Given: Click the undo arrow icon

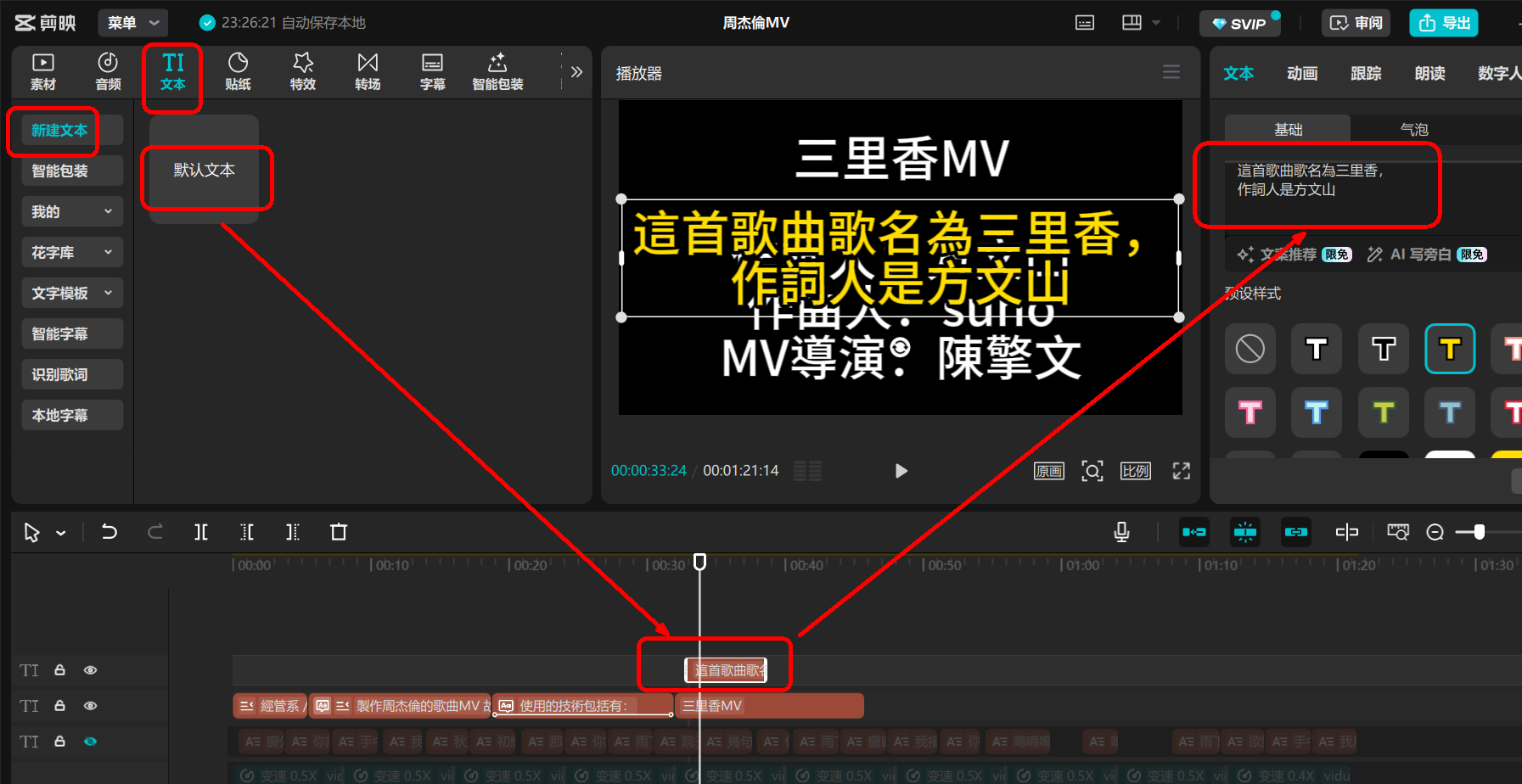Looking at the screenshot, I should pos(110,532).
